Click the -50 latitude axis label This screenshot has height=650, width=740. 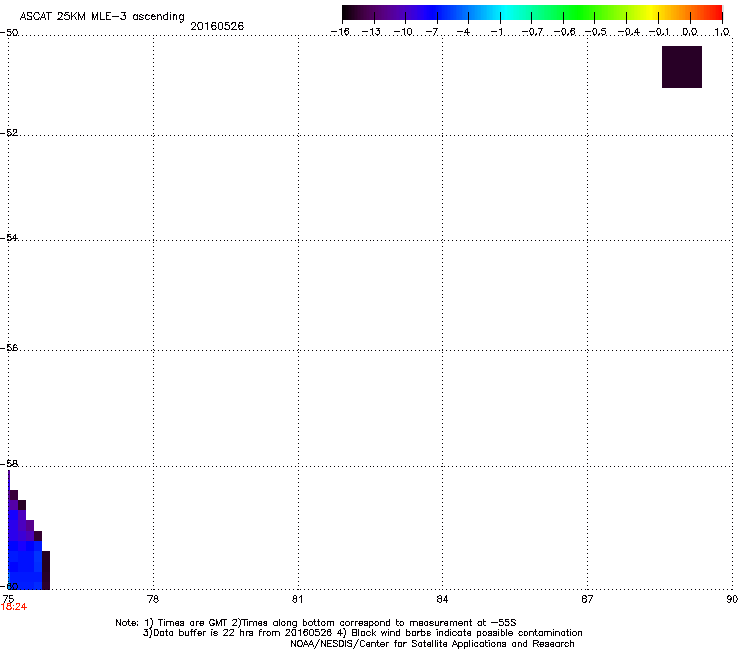[9, 33]
